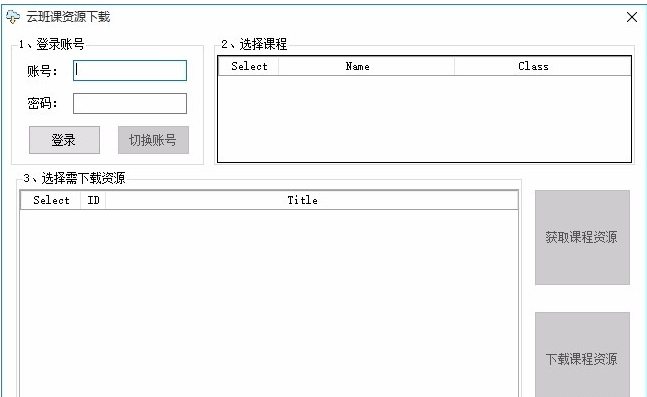The height and width of the screenshot is (397, 647).
Task: Click the 账号 label text
Action: [42, 71]
